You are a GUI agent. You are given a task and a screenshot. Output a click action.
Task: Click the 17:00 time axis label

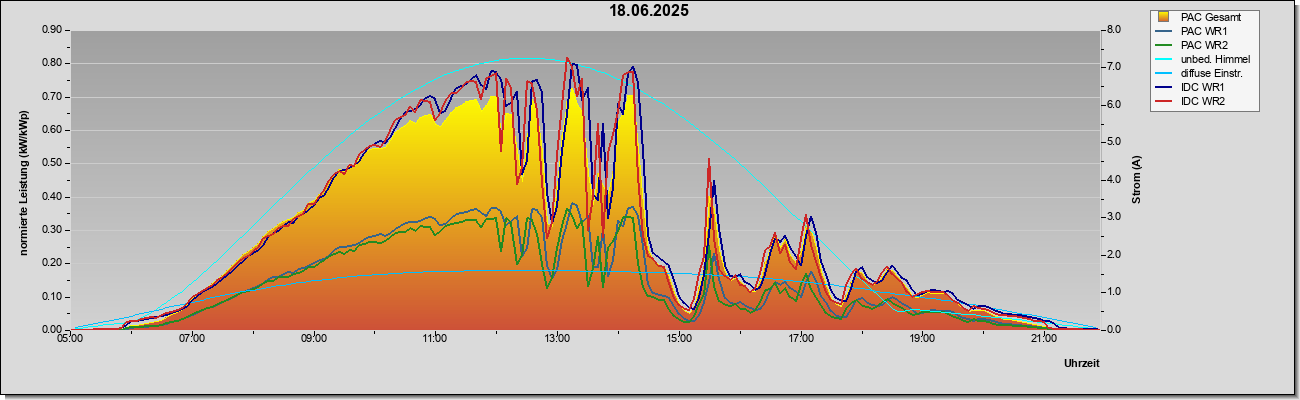point(801,340)
